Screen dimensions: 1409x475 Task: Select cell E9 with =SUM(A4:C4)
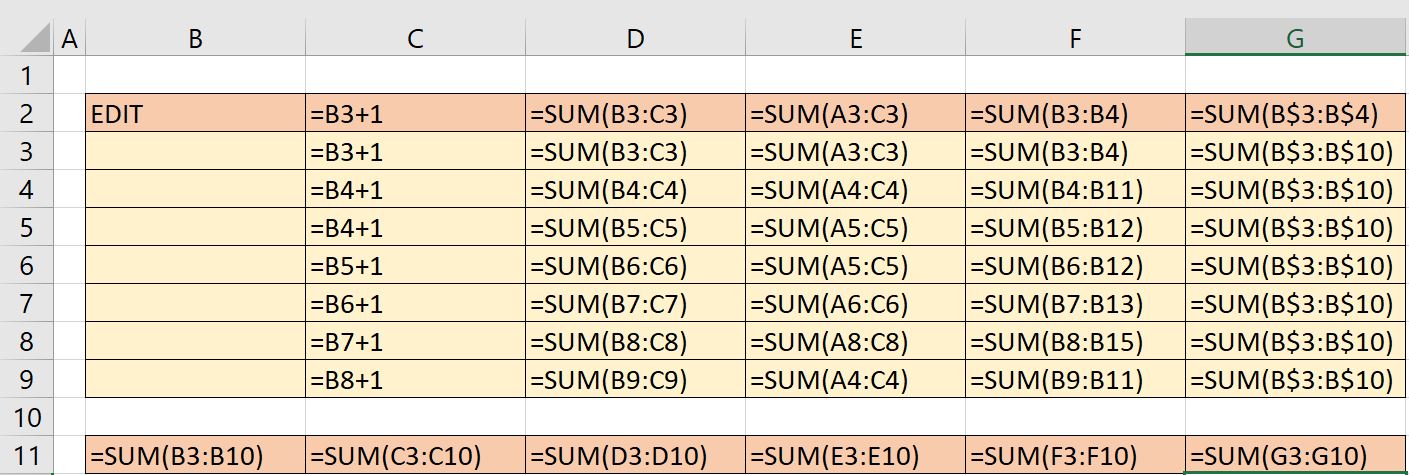tap(855, 380)
